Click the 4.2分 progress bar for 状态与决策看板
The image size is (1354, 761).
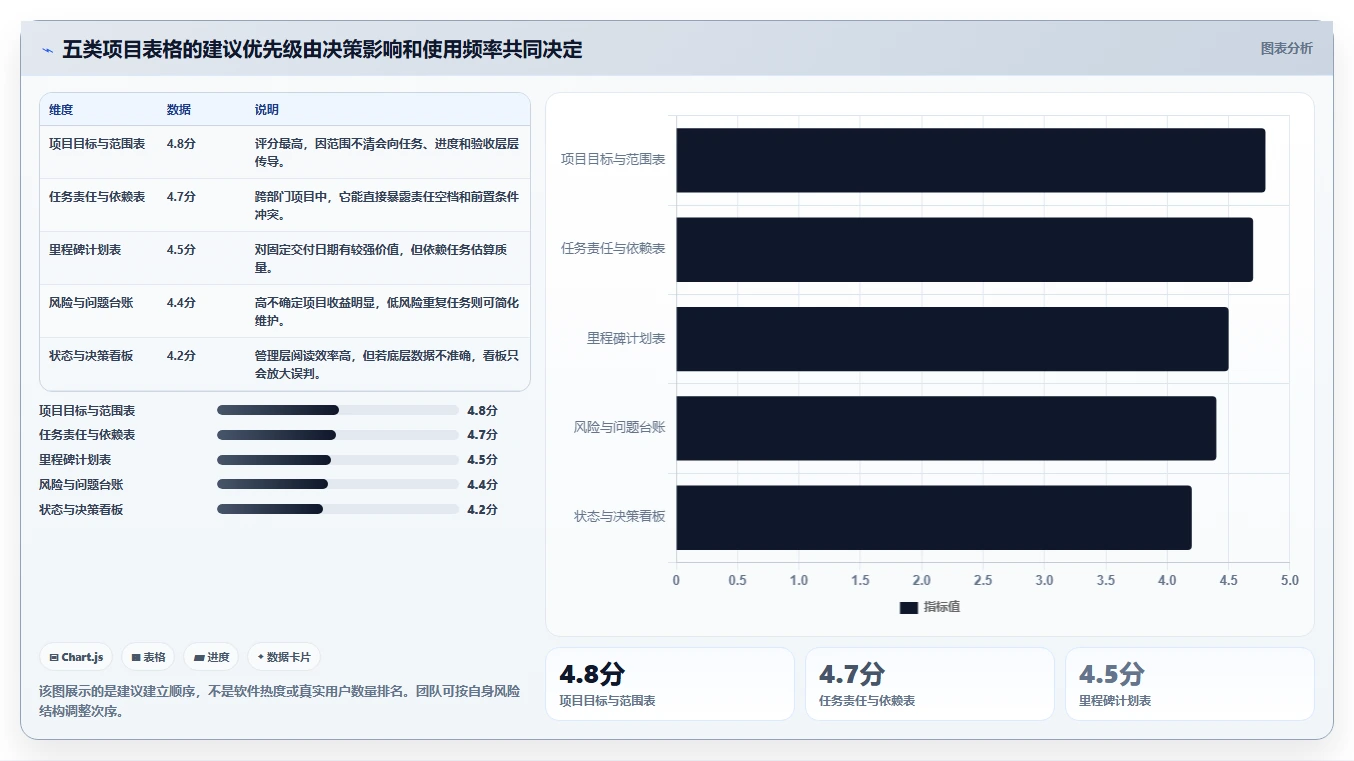pos(337,509)
